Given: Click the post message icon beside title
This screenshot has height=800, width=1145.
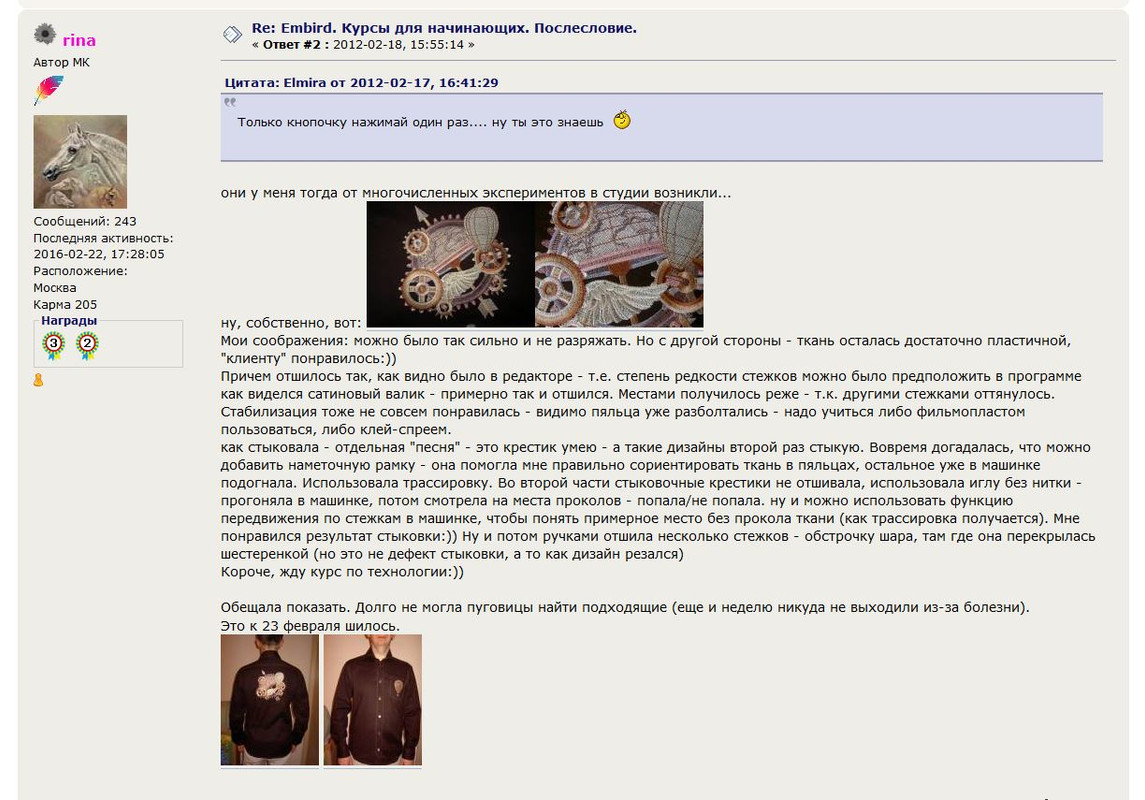Looking at the screenshot, I should 232,34.
